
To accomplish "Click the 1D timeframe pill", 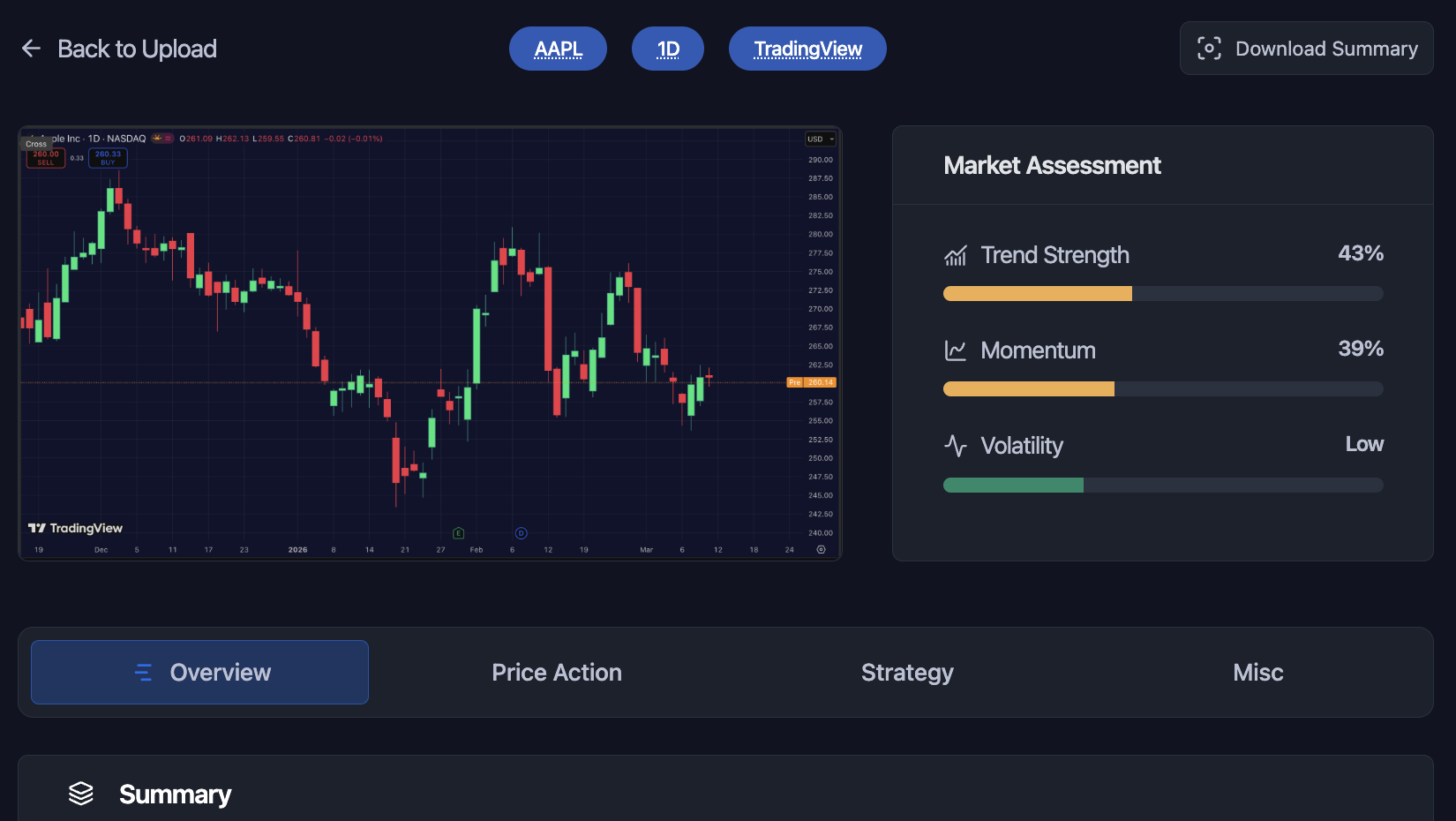I will [x=668, y=49].
